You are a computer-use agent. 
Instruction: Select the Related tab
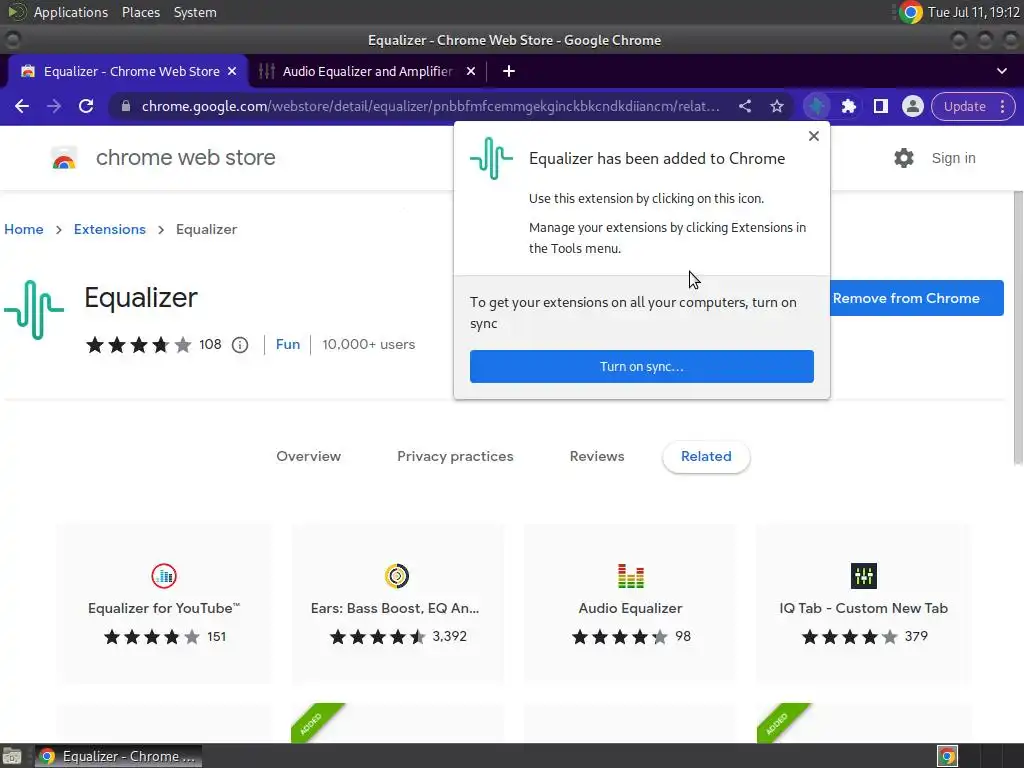(706, 456)
